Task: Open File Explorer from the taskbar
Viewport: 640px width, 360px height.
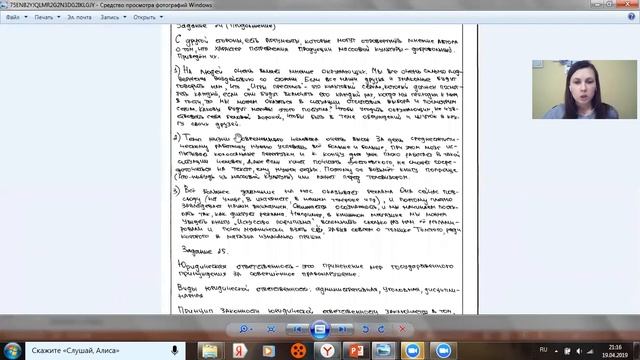Action: pos(210,351)
